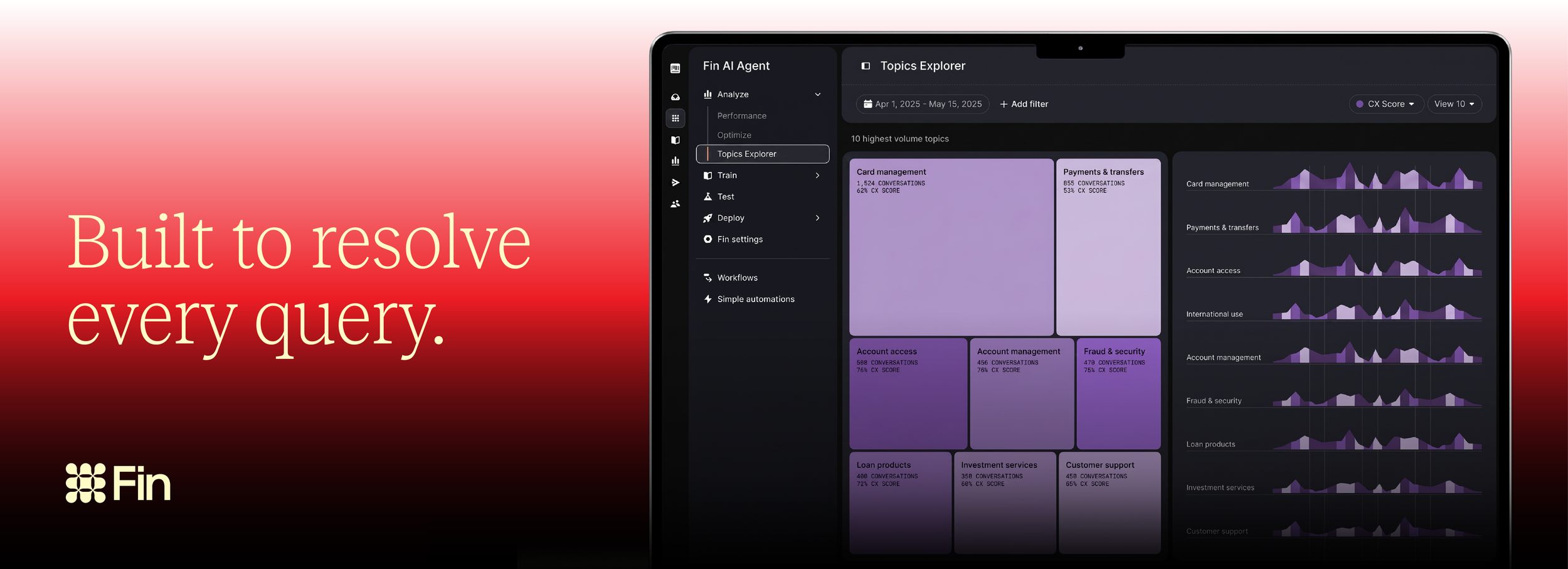The height and width of the screenshot is (569, 1568).
Task: Open the people icon in the left rail
Action: 675,204
